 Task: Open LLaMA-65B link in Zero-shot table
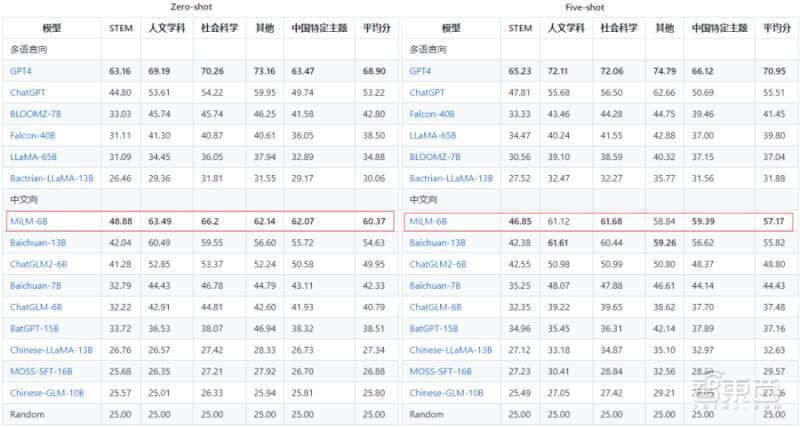33,157
